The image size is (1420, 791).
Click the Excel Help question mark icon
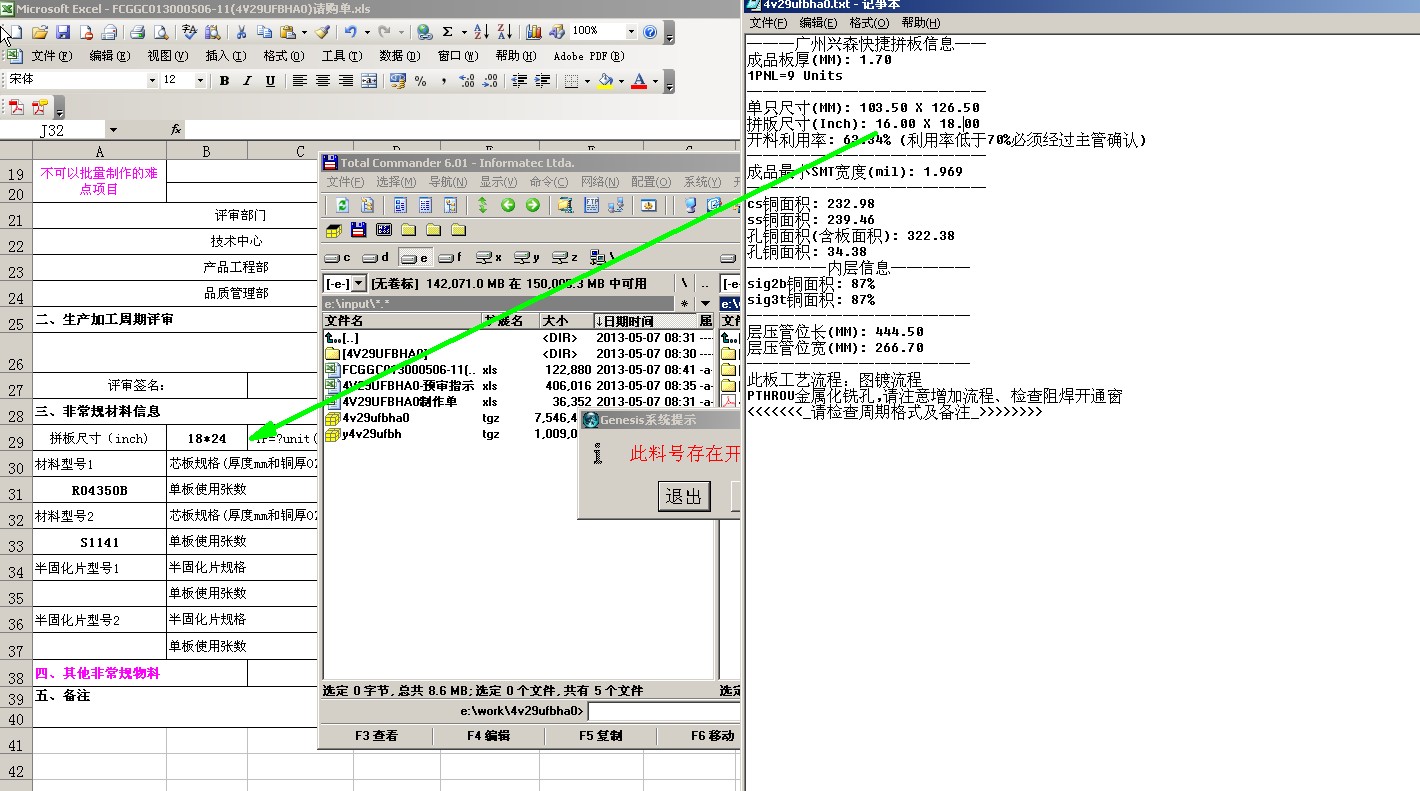click(x=651, y=32)
